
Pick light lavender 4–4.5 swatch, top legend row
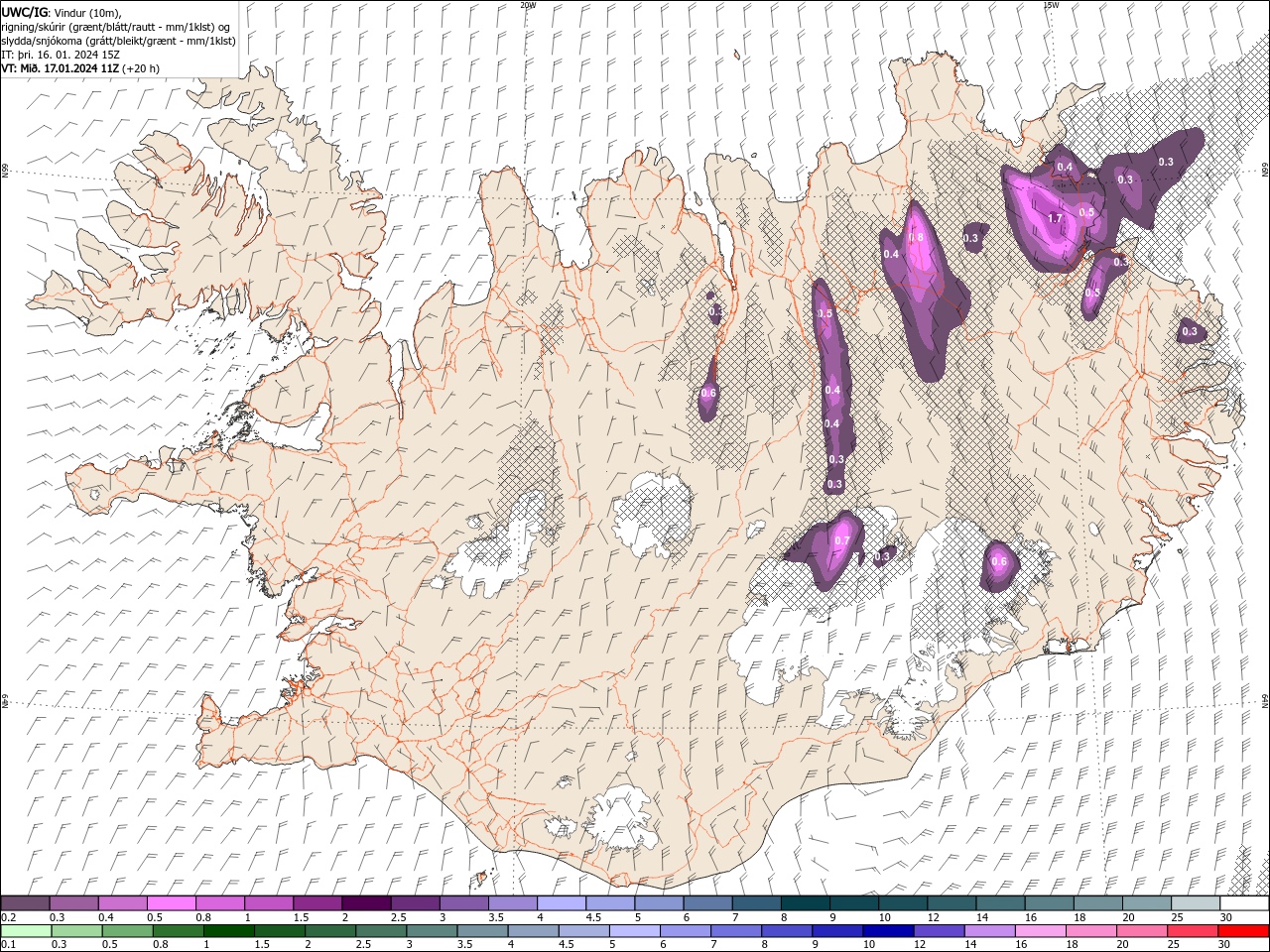pos(561,903)
